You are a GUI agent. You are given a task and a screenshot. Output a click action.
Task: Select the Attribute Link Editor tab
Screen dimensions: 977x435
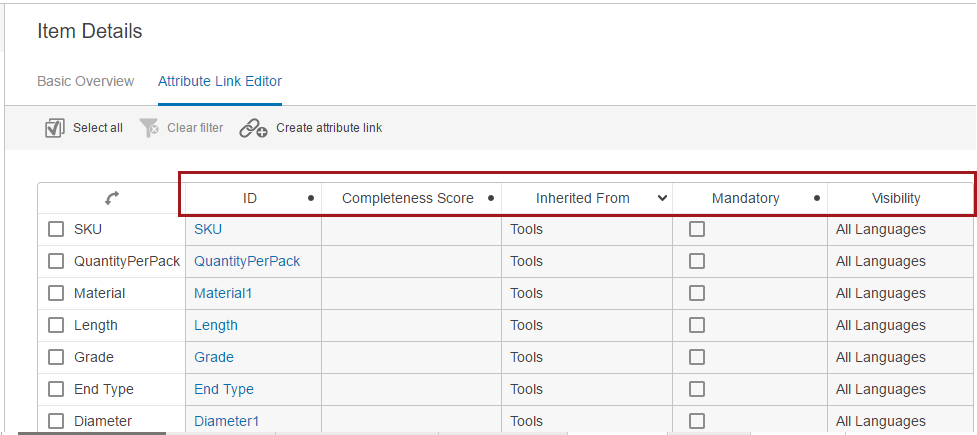coord(220,81)
